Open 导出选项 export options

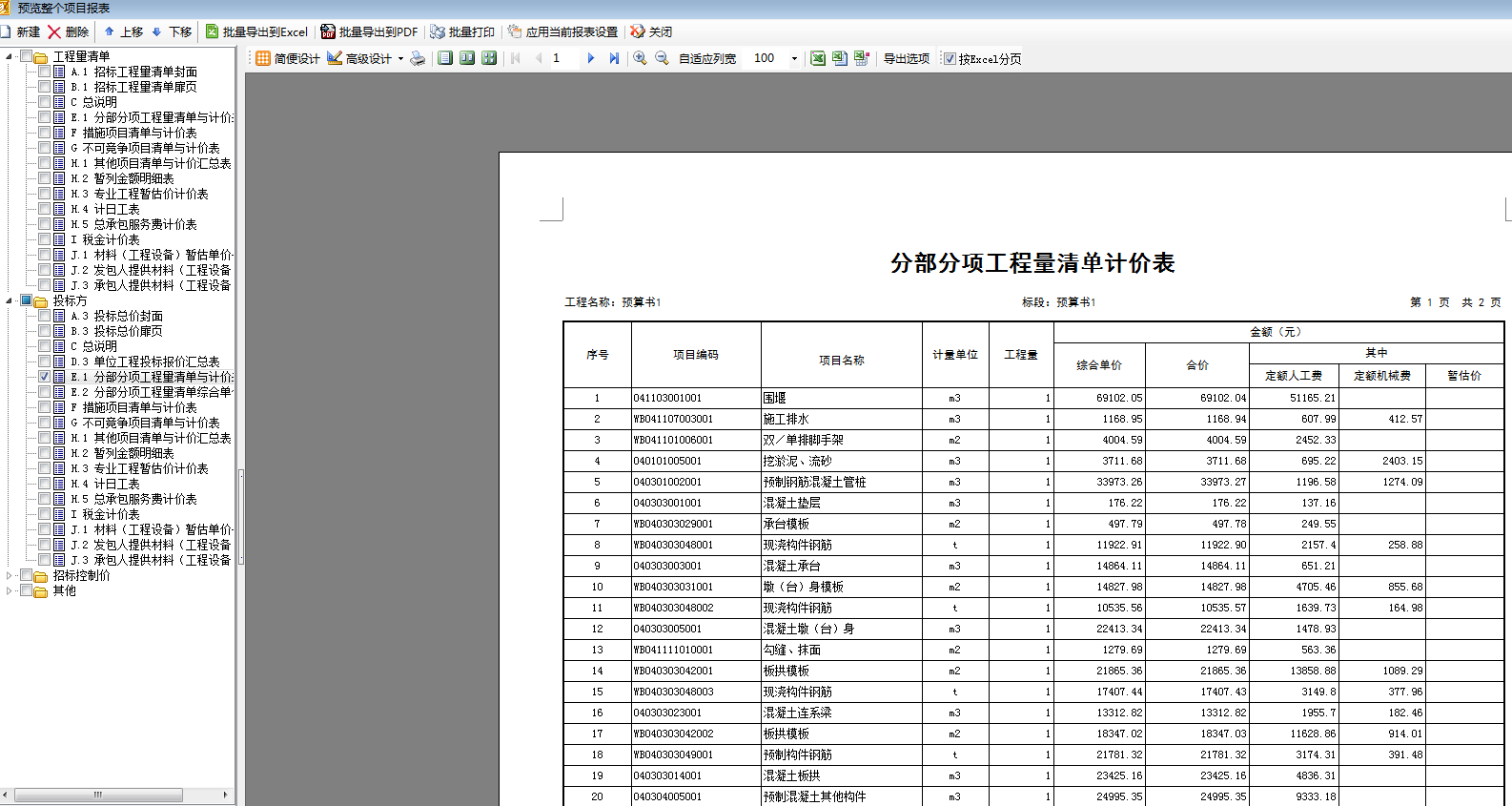907,58
